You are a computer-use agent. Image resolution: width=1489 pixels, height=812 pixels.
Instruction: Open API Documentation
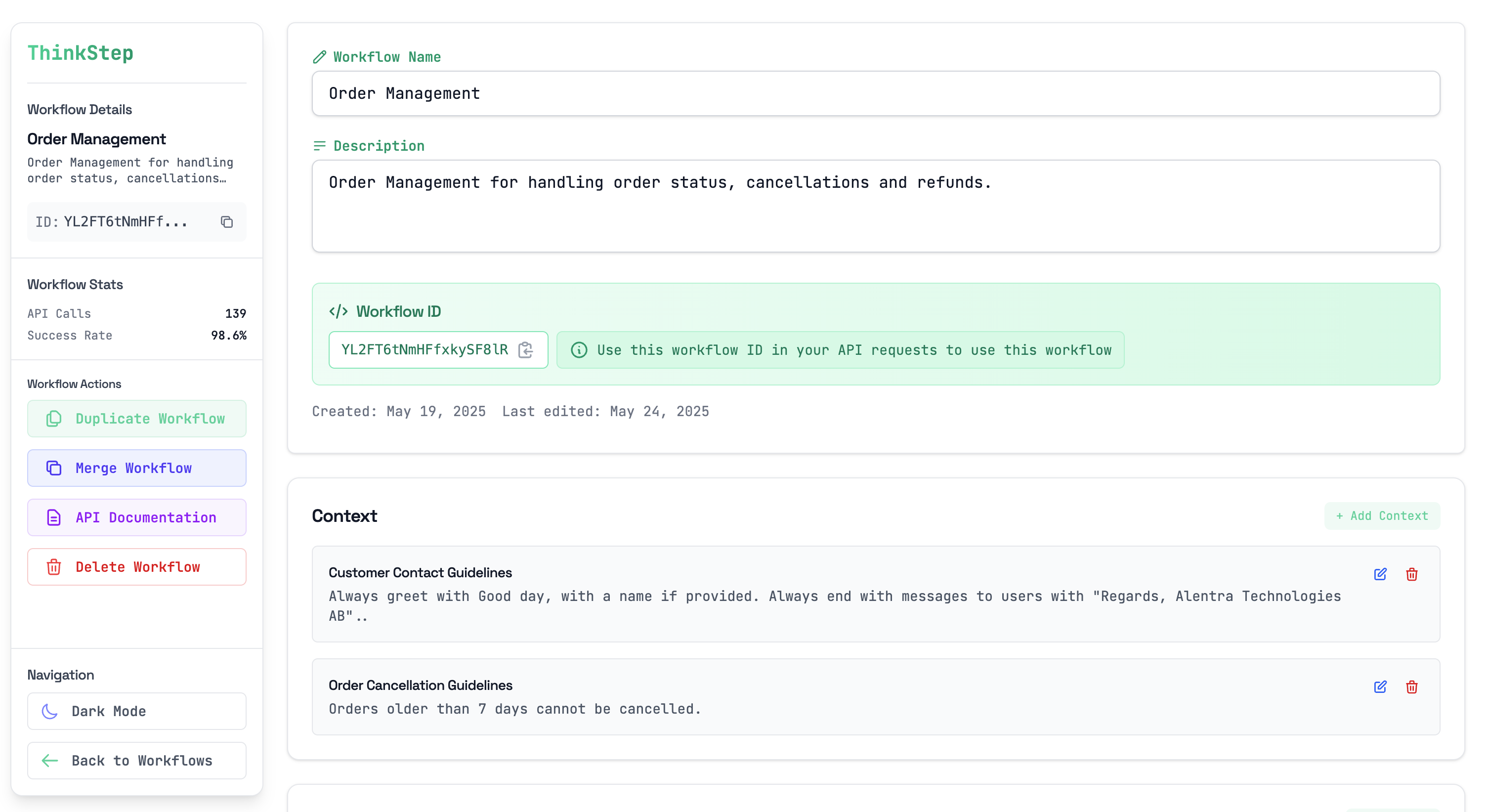coord(137,517)
